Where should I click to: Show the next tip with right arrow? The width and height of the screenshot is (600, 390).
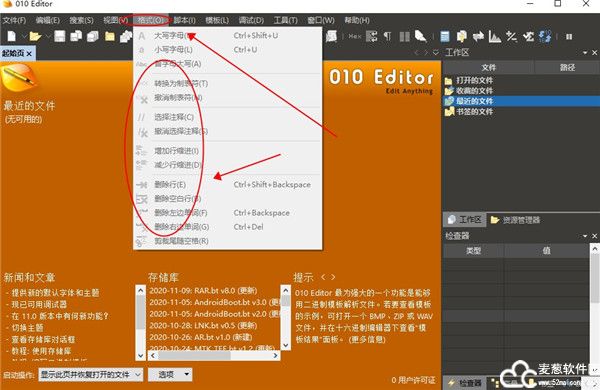click(333, 277)
